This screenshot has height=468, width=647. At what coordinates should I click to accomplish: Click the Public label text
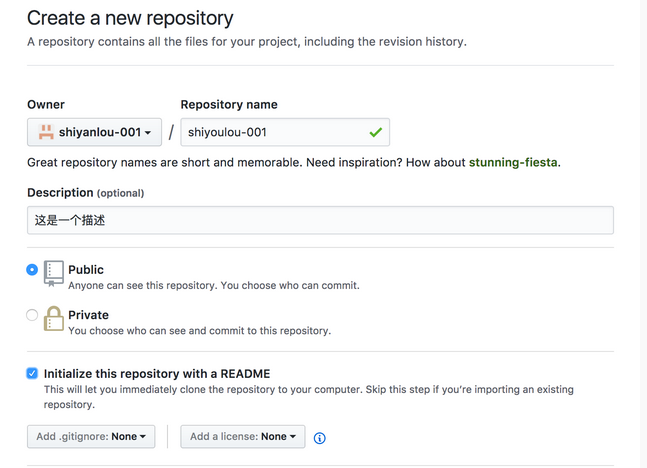86,269
